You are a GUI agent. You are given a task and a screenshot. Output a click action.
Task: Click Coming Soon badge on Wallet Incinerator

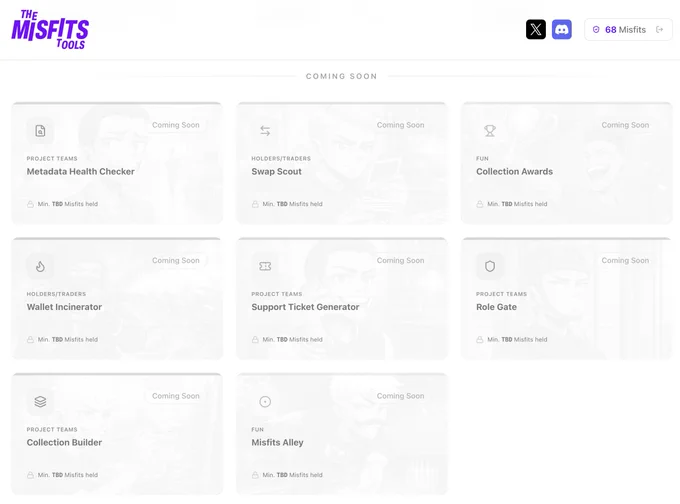[x=176, y=260]
